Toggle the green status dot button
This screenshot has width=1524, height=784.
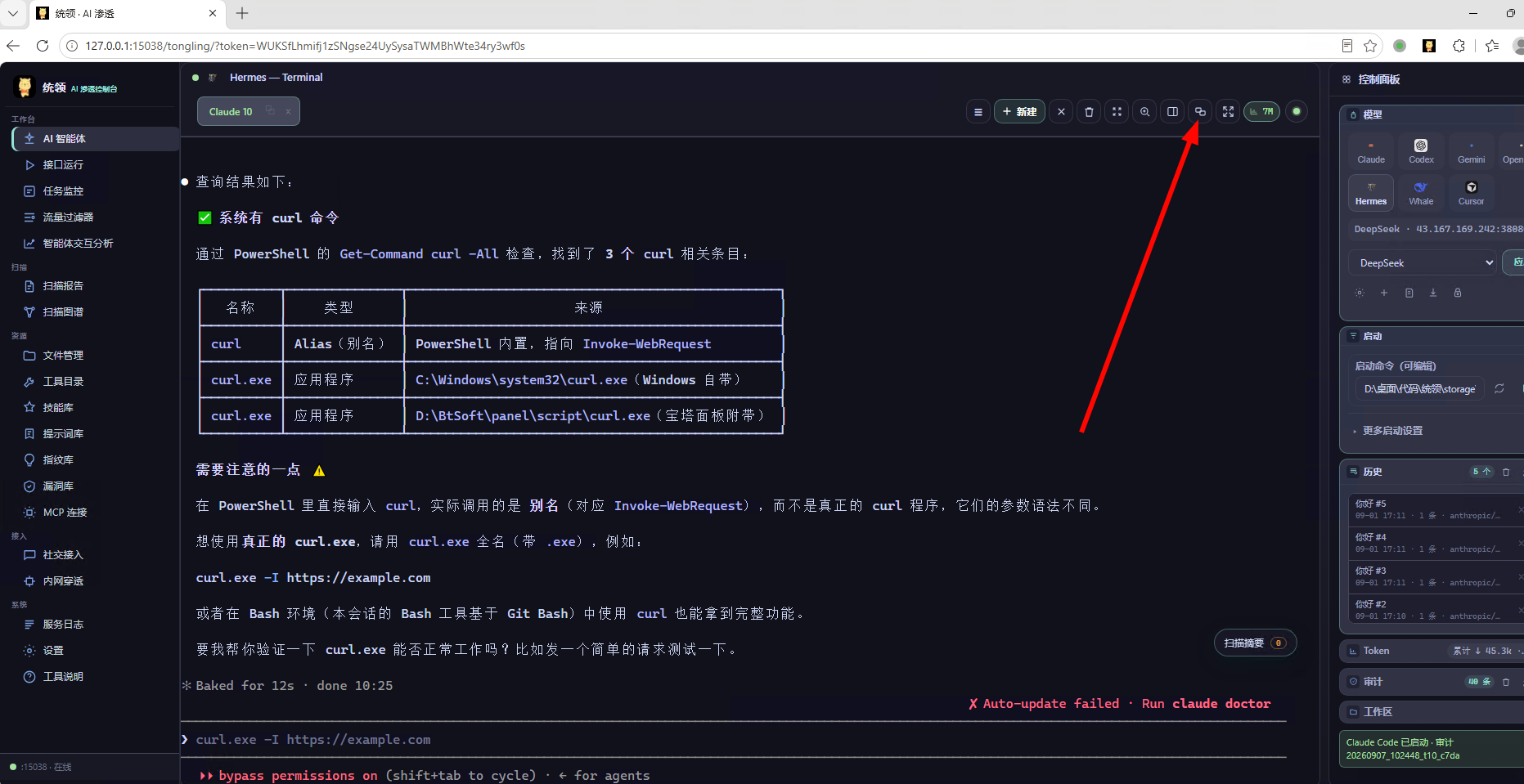pos(1297,111)
